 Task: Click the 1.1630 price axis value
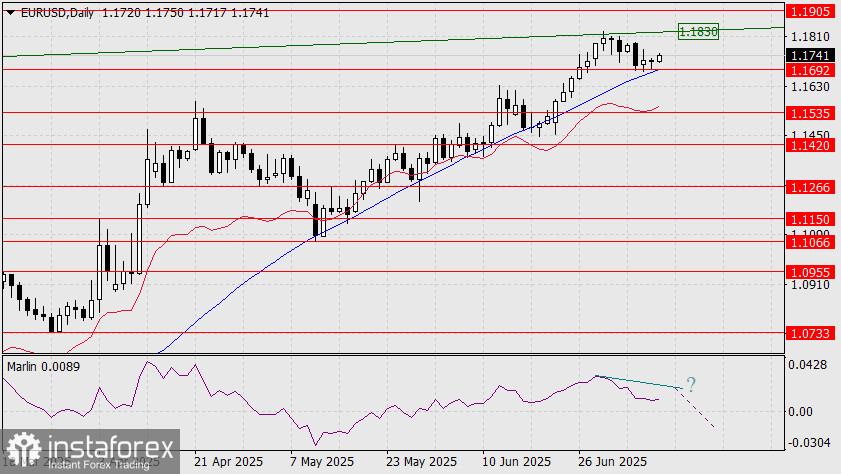pyautogui.click(x=810, y=86)
